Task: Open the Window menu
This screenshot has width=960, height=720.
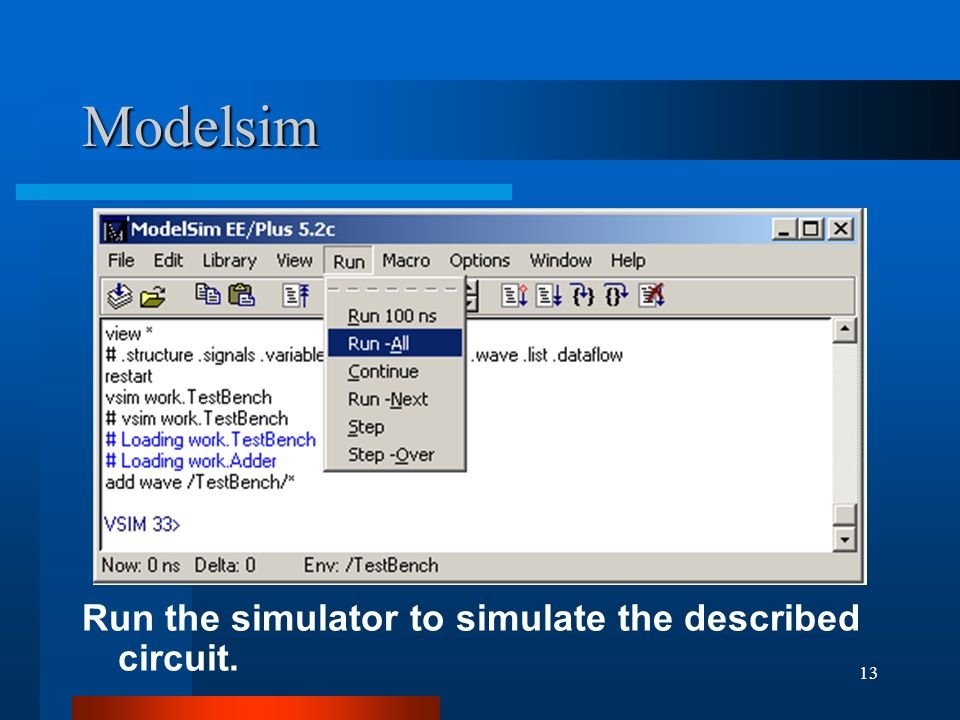Action: coord(560,261)
